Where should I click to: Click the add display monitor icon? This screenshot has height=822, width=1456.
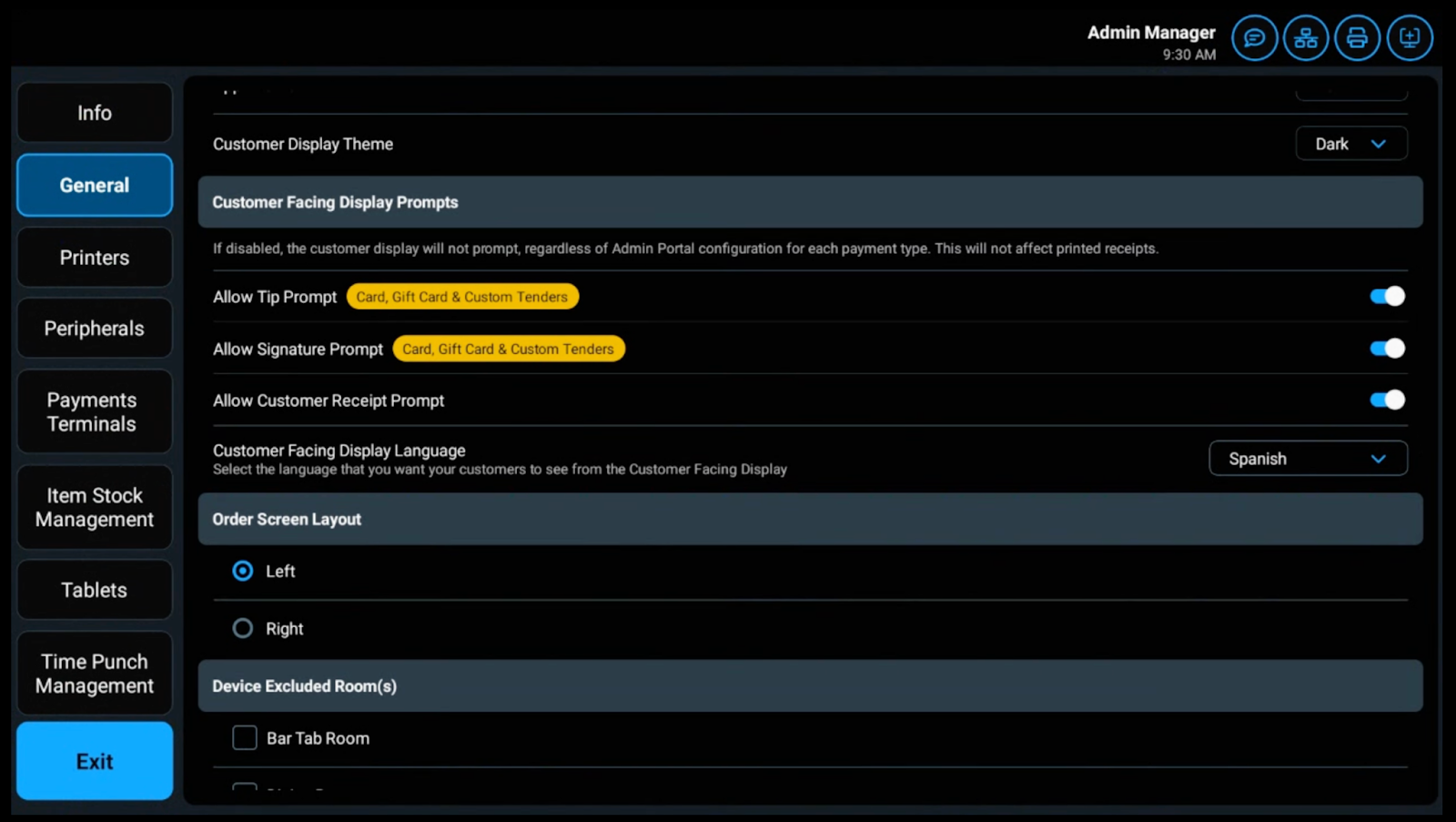point(1409,38)
